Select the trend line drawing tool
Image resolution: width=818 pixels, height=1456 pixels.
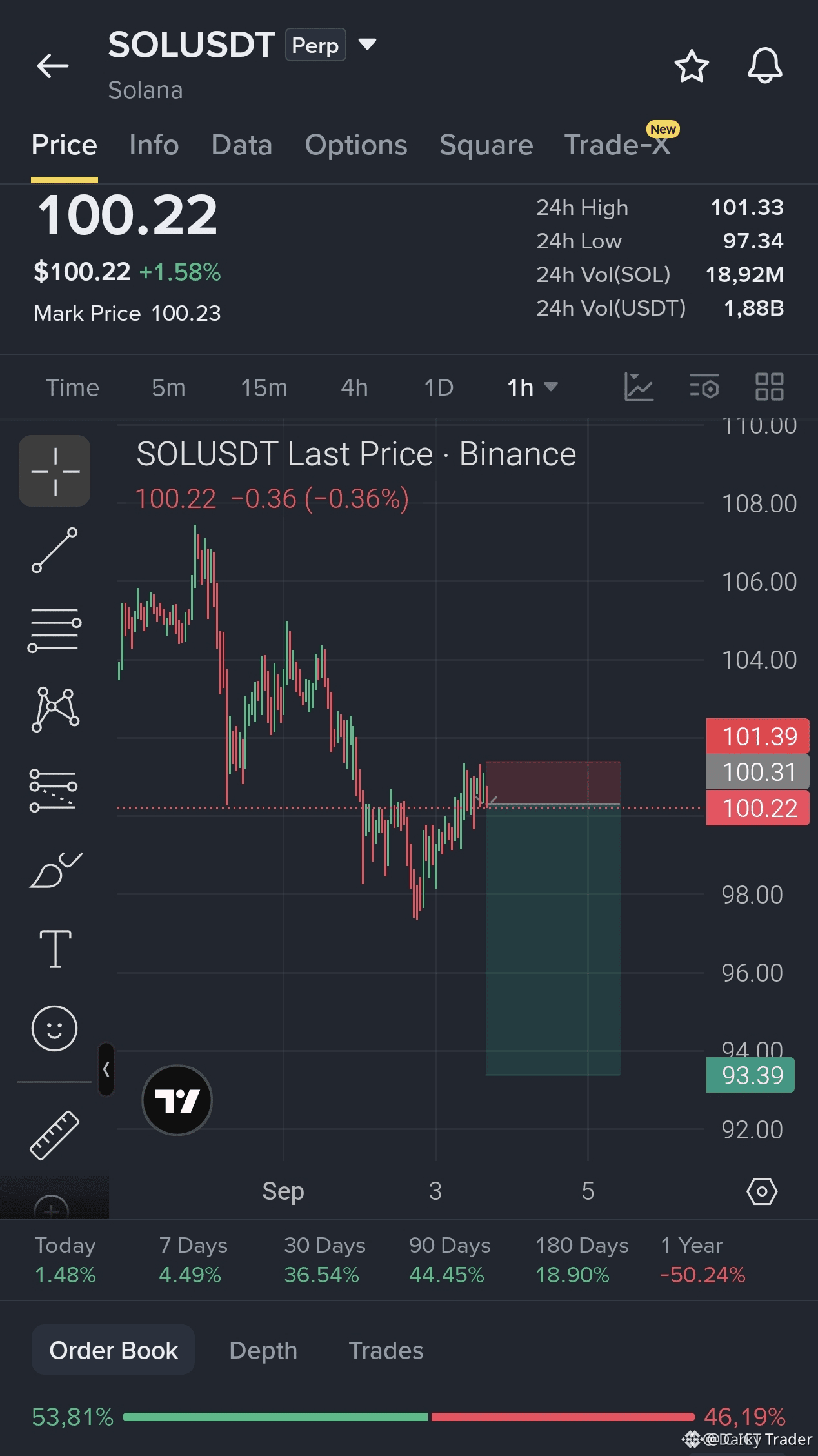pyautogui.click(x=55, y=551)
